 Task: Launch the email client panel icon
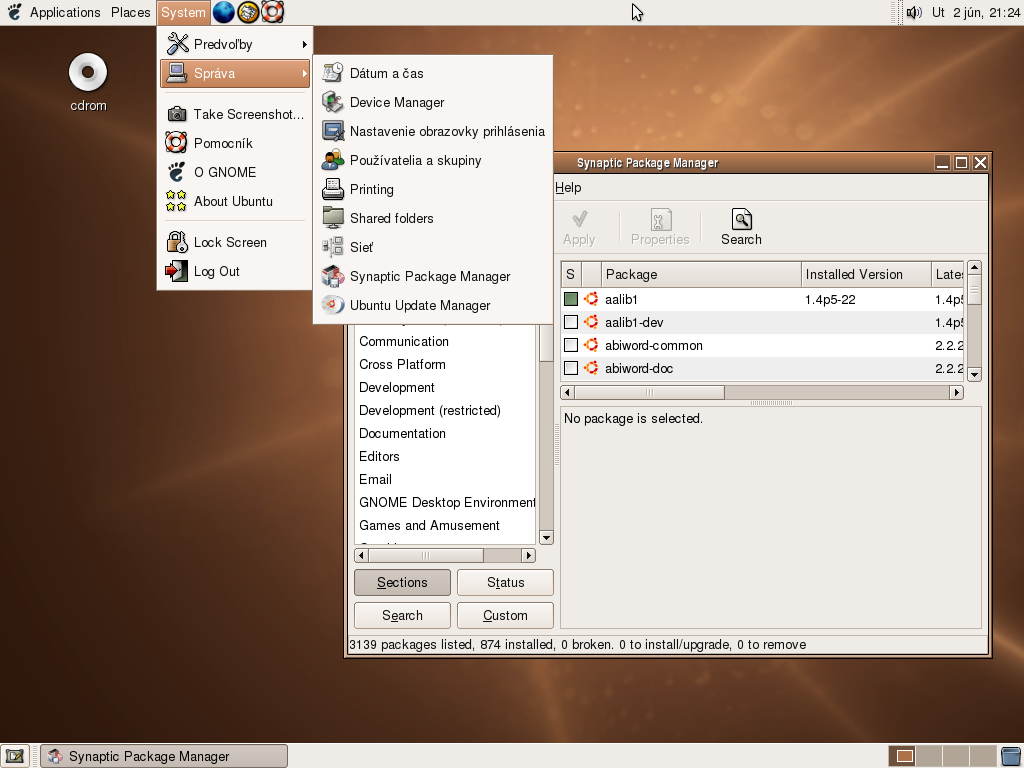pos(248,12)
